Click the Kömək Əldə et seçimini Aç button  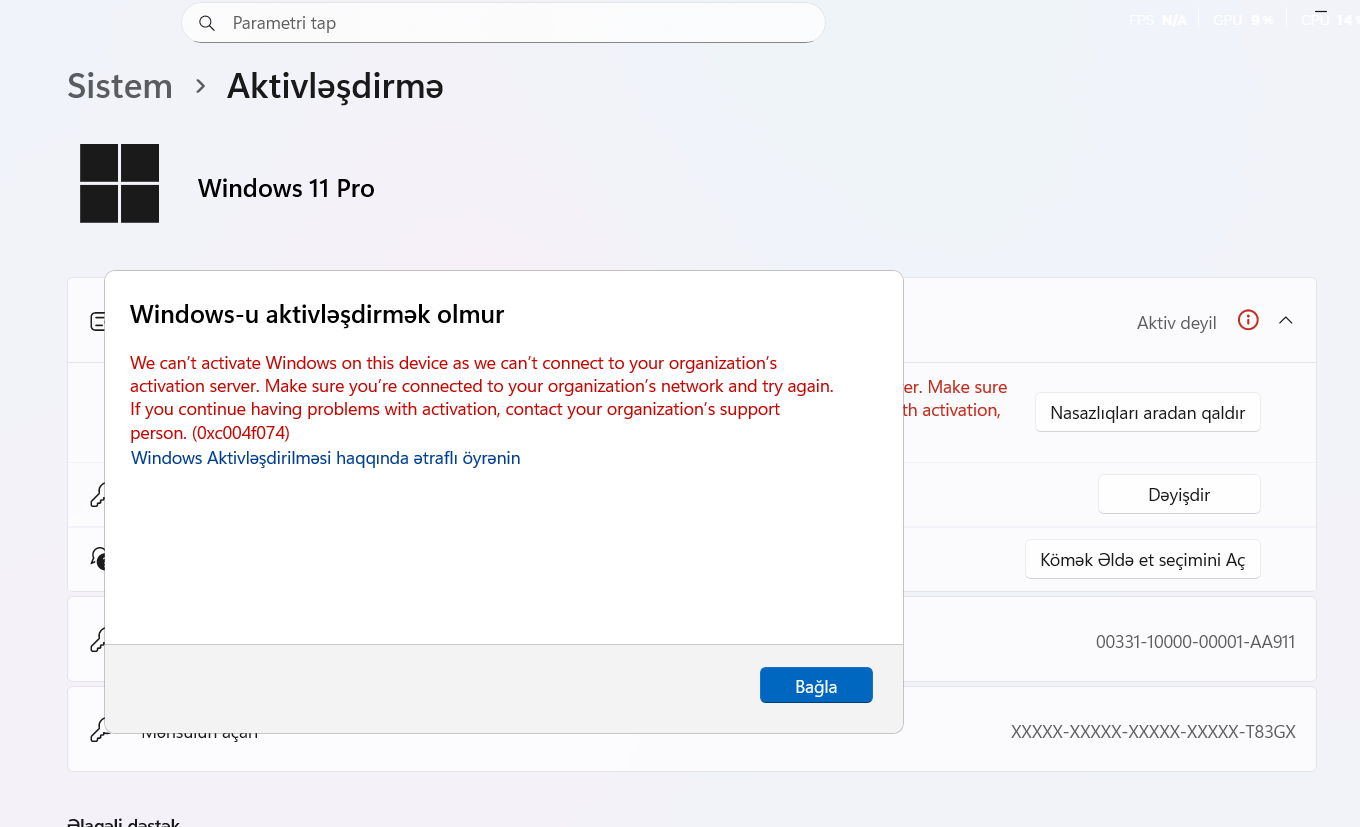(1142, 559)
